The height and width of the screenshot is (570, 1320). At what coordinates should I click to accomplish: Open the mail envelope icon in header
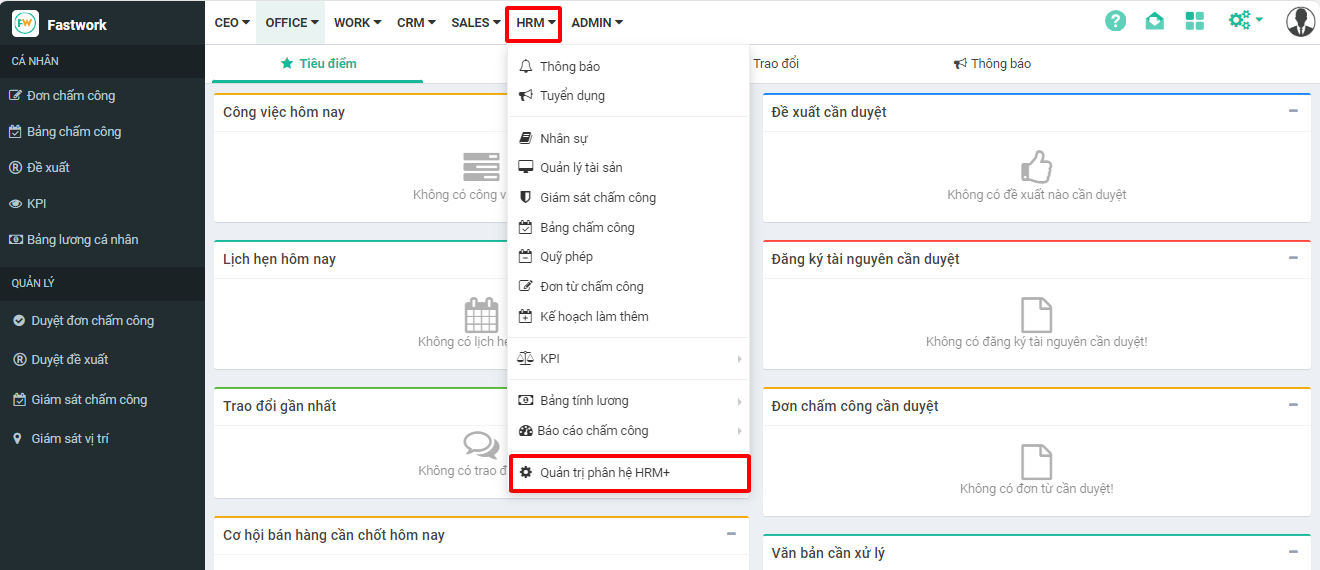pyautogui.click(x=1154, y=21)
